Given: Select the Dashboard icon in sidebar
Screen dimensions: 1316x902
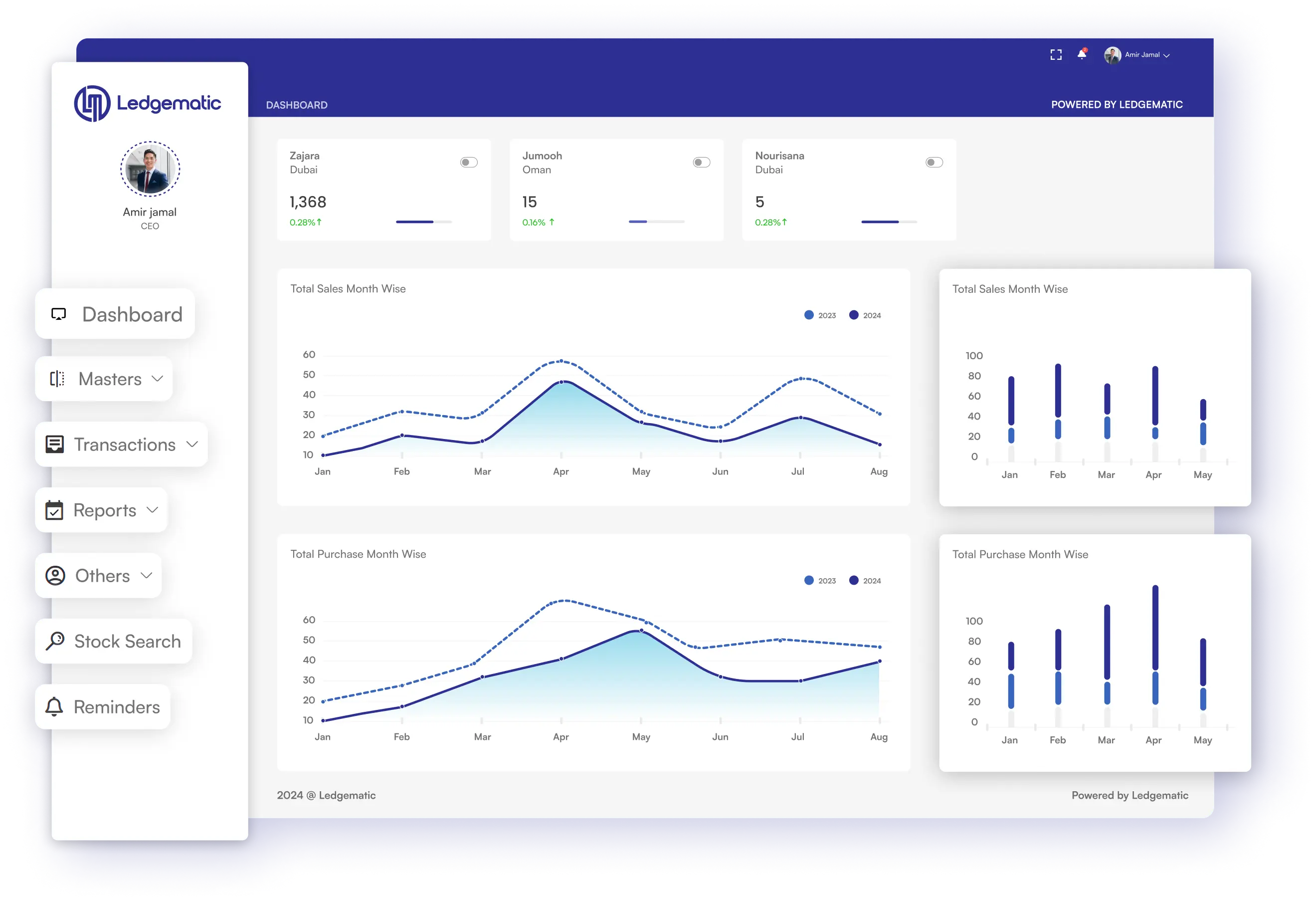Looking at the screenshot, I should [58, 314].
